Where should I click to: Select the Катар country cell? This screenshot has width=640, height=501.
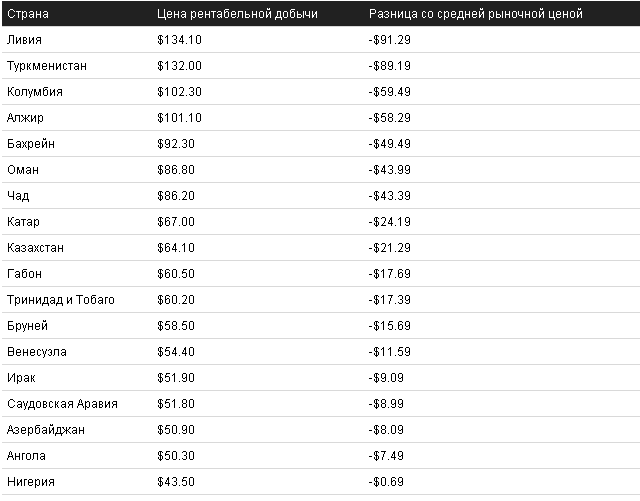point(24,222)
